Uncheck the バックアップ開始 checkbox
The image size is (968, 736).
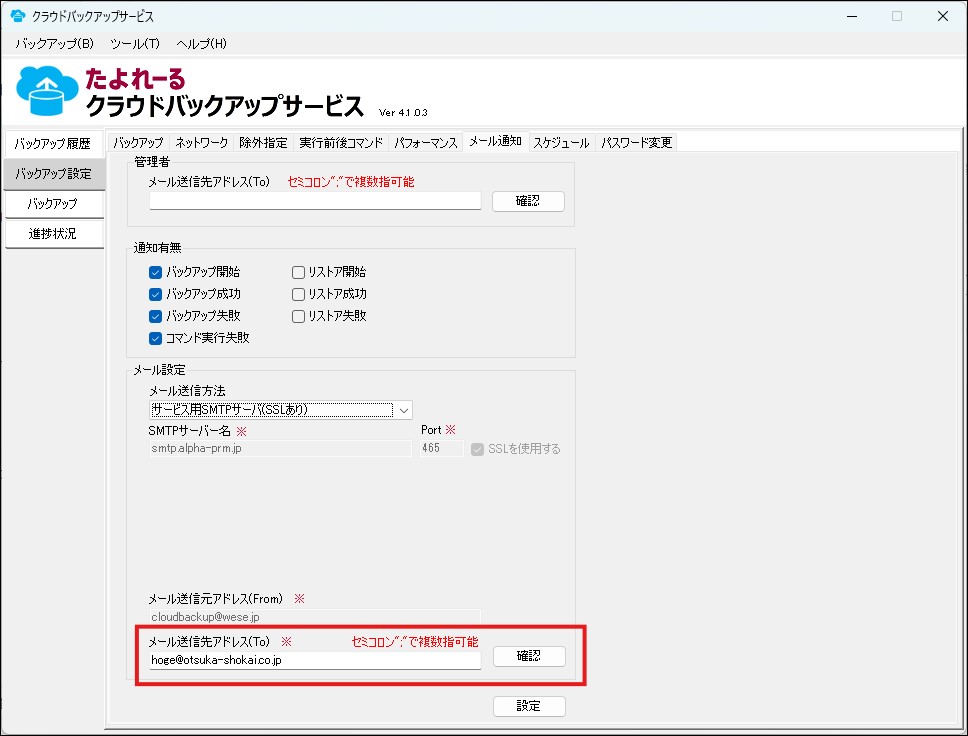(155, 272)
